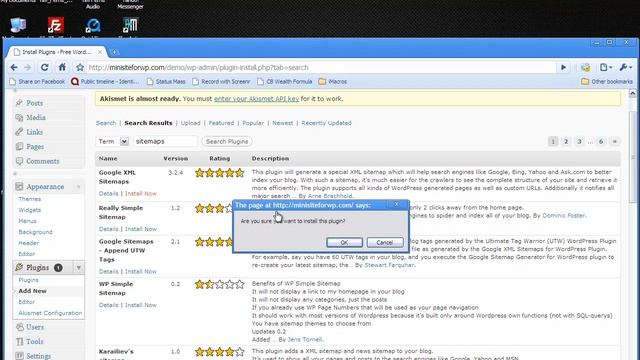Open Links in the WordPress sidebar

(34, 132)
